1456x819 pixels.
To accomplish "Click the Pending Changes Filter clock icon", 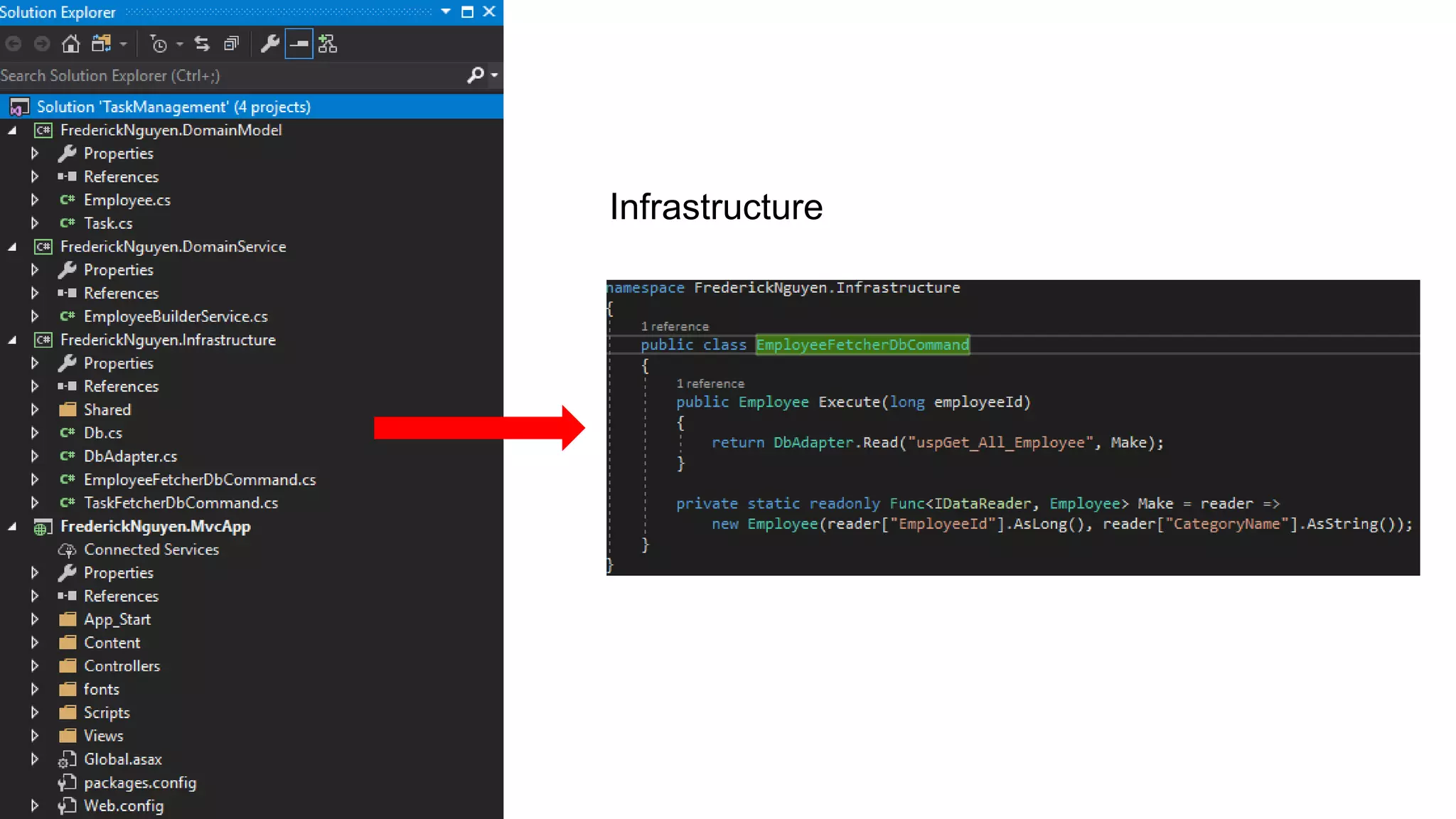I will [158, 44].
